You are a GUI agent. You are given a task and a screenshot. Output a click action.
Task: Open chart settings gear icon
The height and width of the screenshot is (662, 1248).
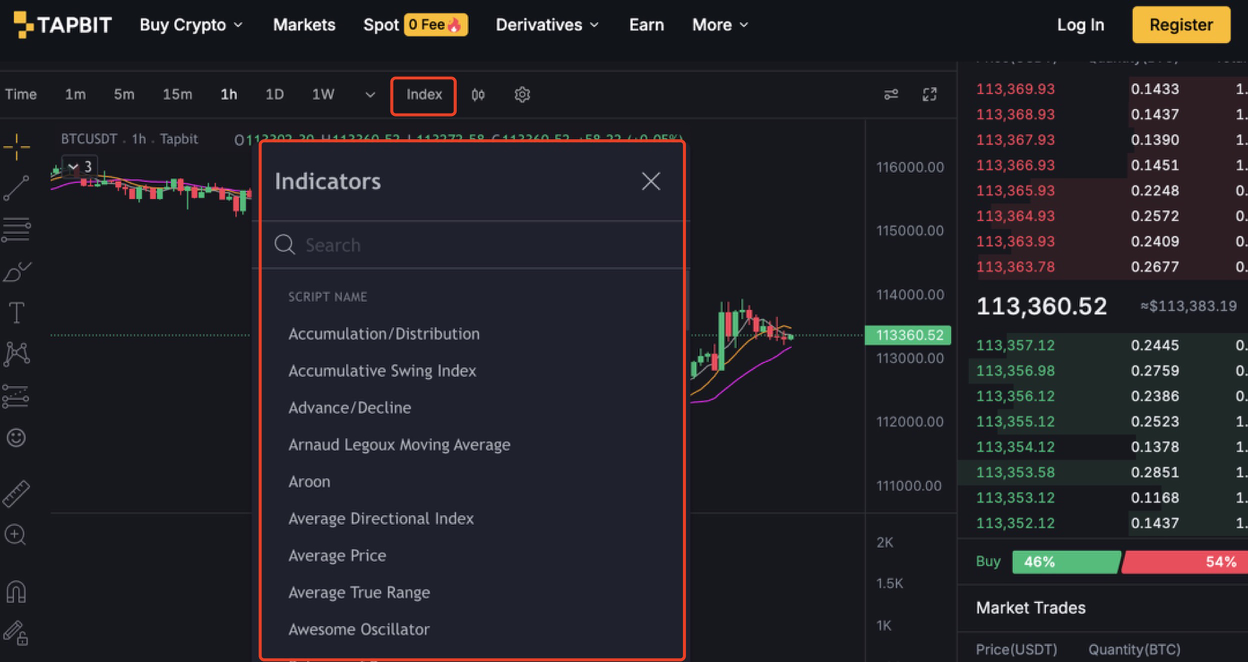pos(522,95)
